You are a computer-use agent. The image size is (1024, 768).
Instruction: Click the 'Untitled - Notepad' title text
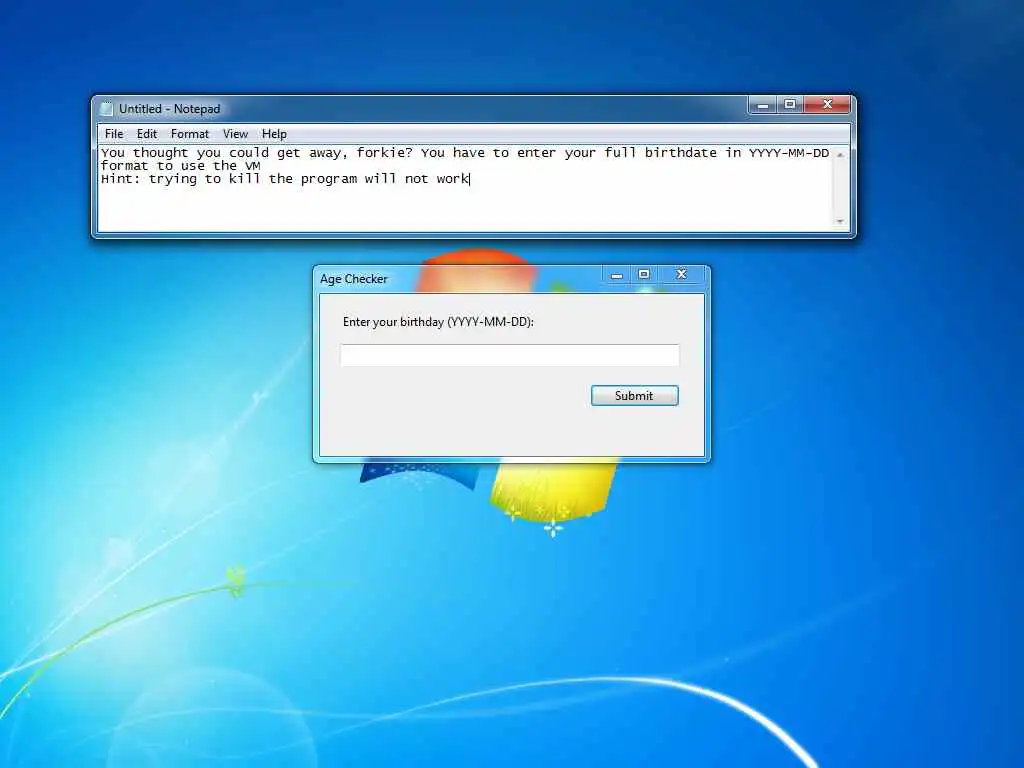(x=170, y=109)
